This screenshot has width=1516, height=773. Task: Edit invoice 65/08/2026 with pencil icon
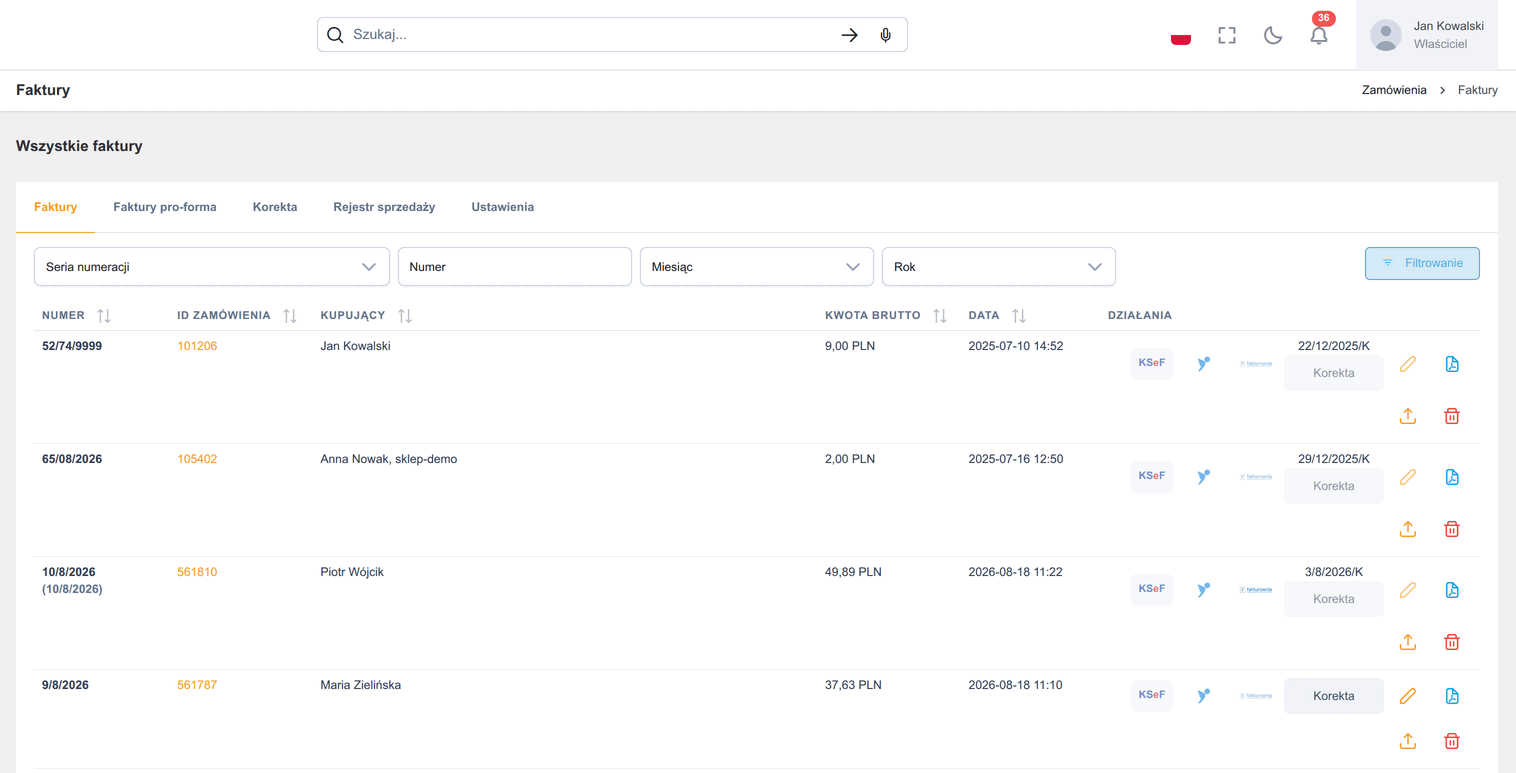click(1408, 477)
